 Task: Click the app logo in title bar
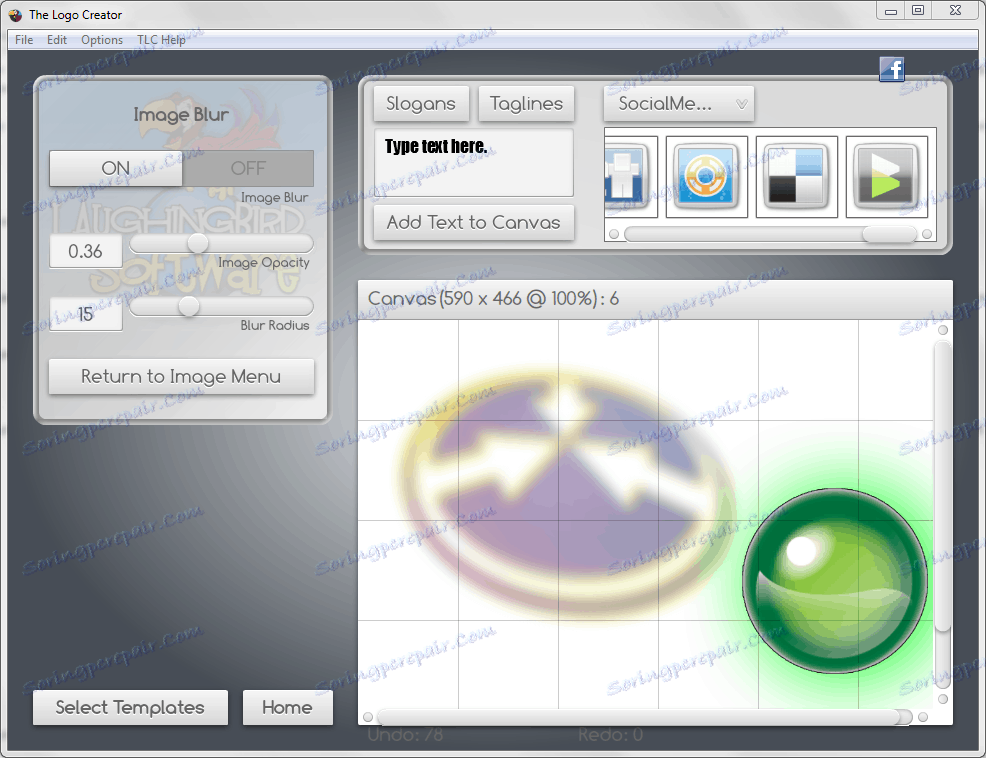click(15, 14)
